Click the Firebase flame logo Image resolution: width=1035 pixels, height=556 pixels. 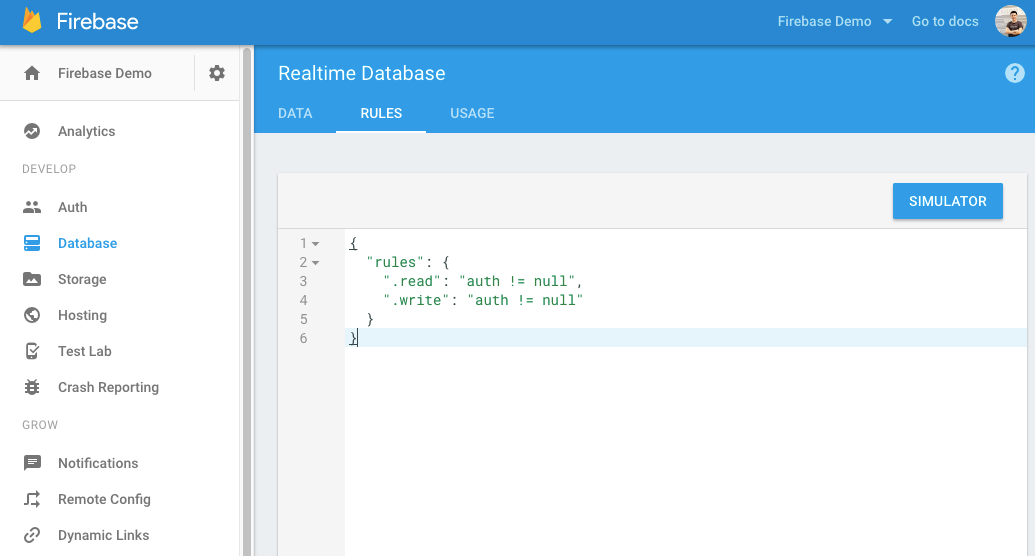[32, 20]
